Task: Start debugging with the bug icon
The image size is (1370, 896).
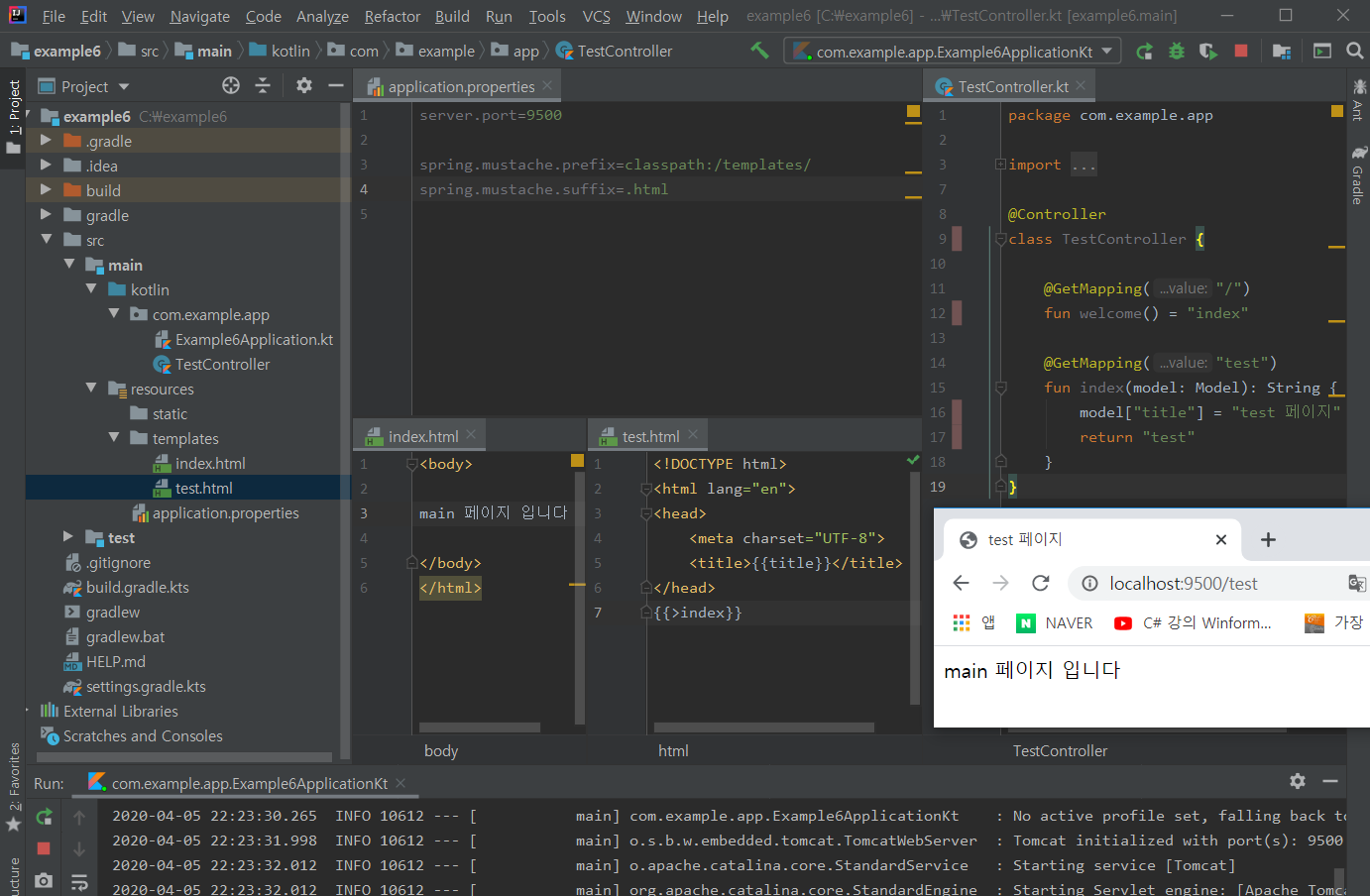Action: click(x=1177, y=51)
